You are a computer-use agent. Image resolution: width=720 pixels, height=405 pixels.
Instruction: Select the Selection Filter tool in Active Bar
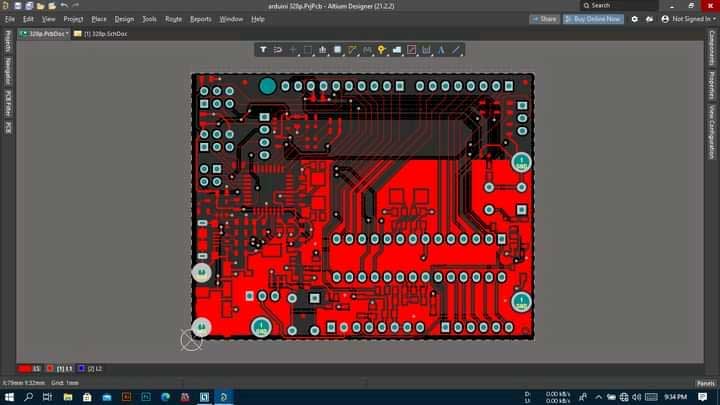click(x=264, y=49)
